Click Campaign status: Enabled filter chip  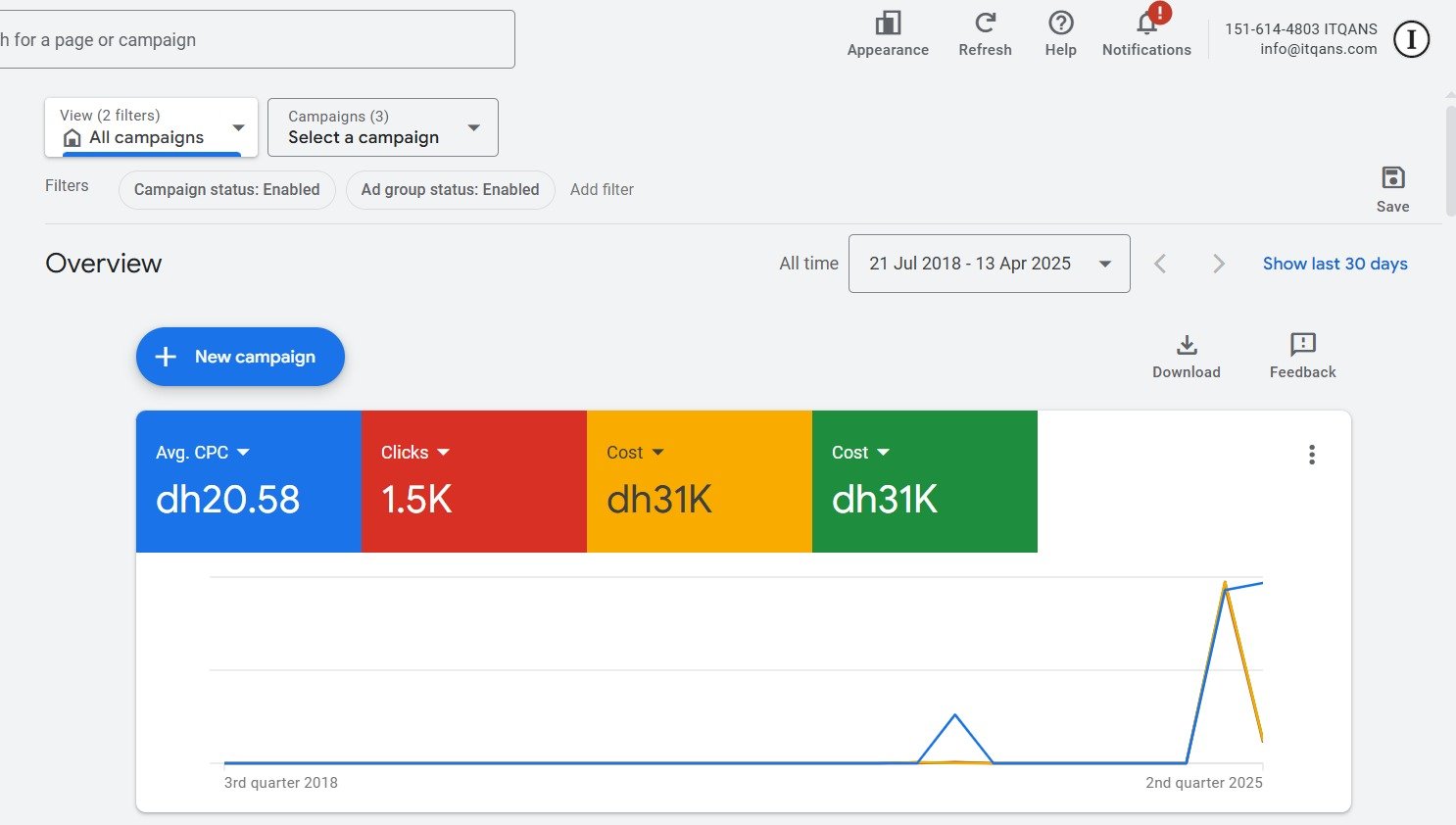pyautogui.click(x=227, y=190)
